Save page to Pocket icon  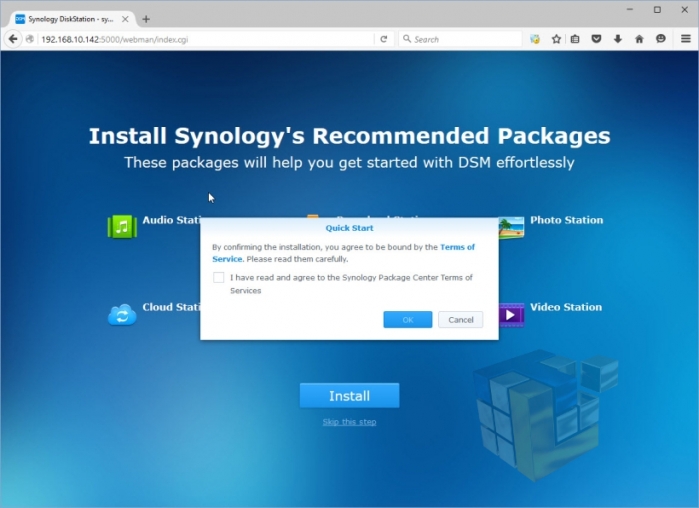point(596,39)
